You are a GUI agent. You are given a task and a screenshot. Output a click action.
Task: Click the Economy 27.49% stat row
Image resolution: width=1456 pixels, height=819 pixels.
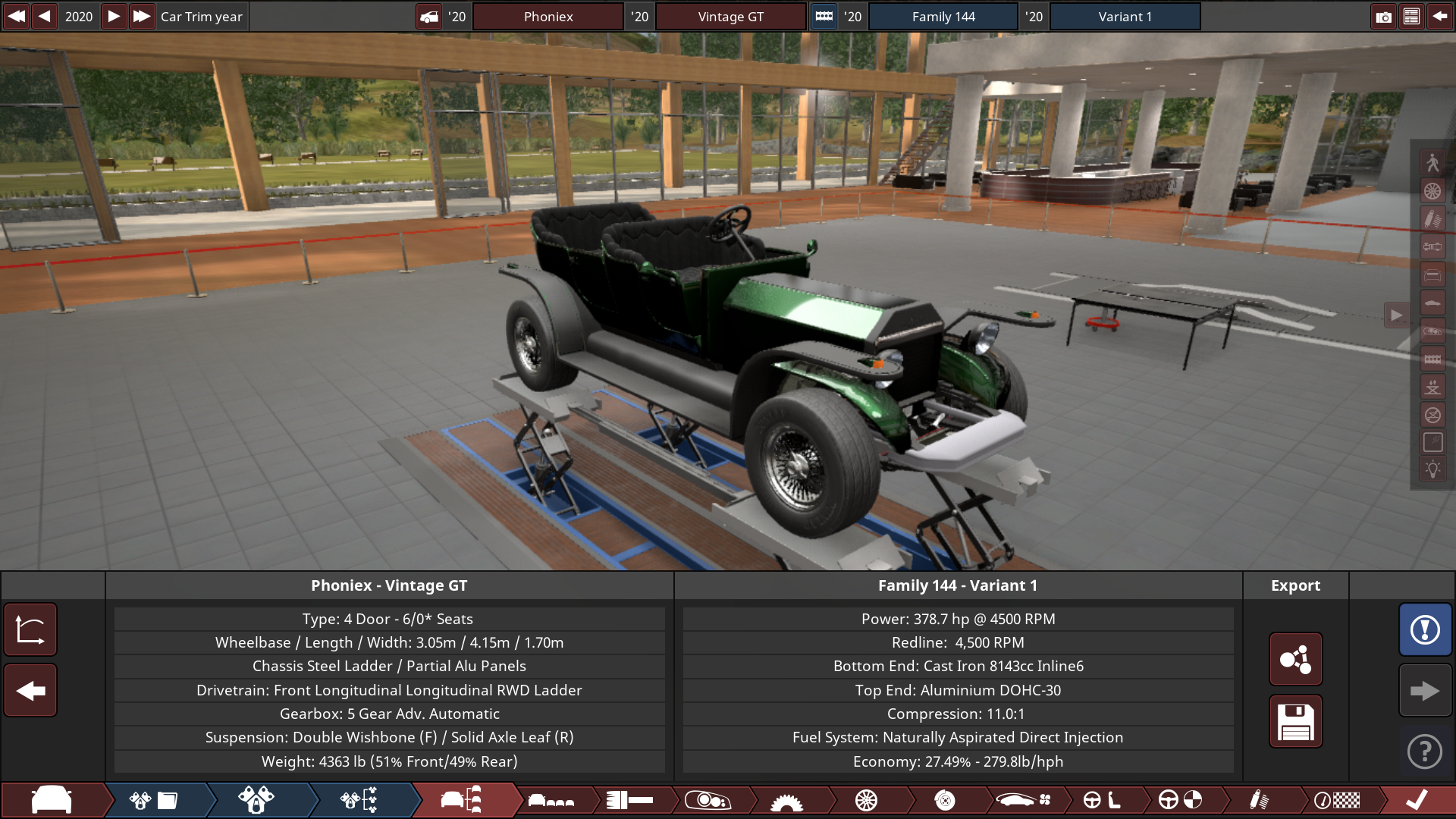tap(958, 761)
